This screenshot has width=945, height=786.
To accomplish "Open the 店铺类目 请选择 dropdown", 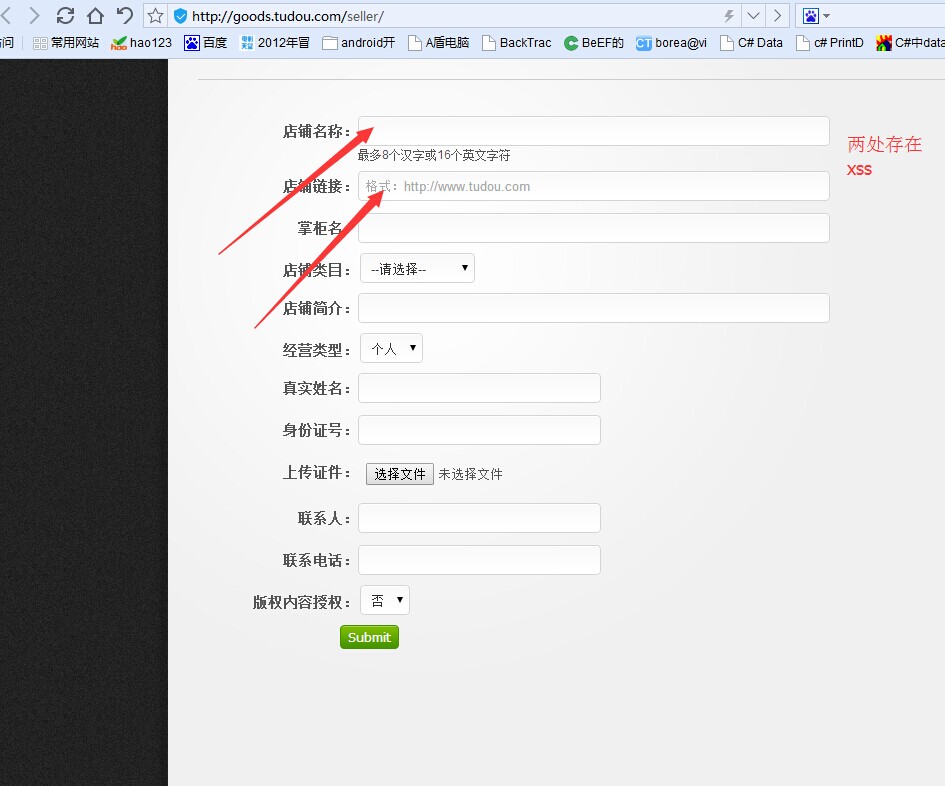I will pos(417,268).
